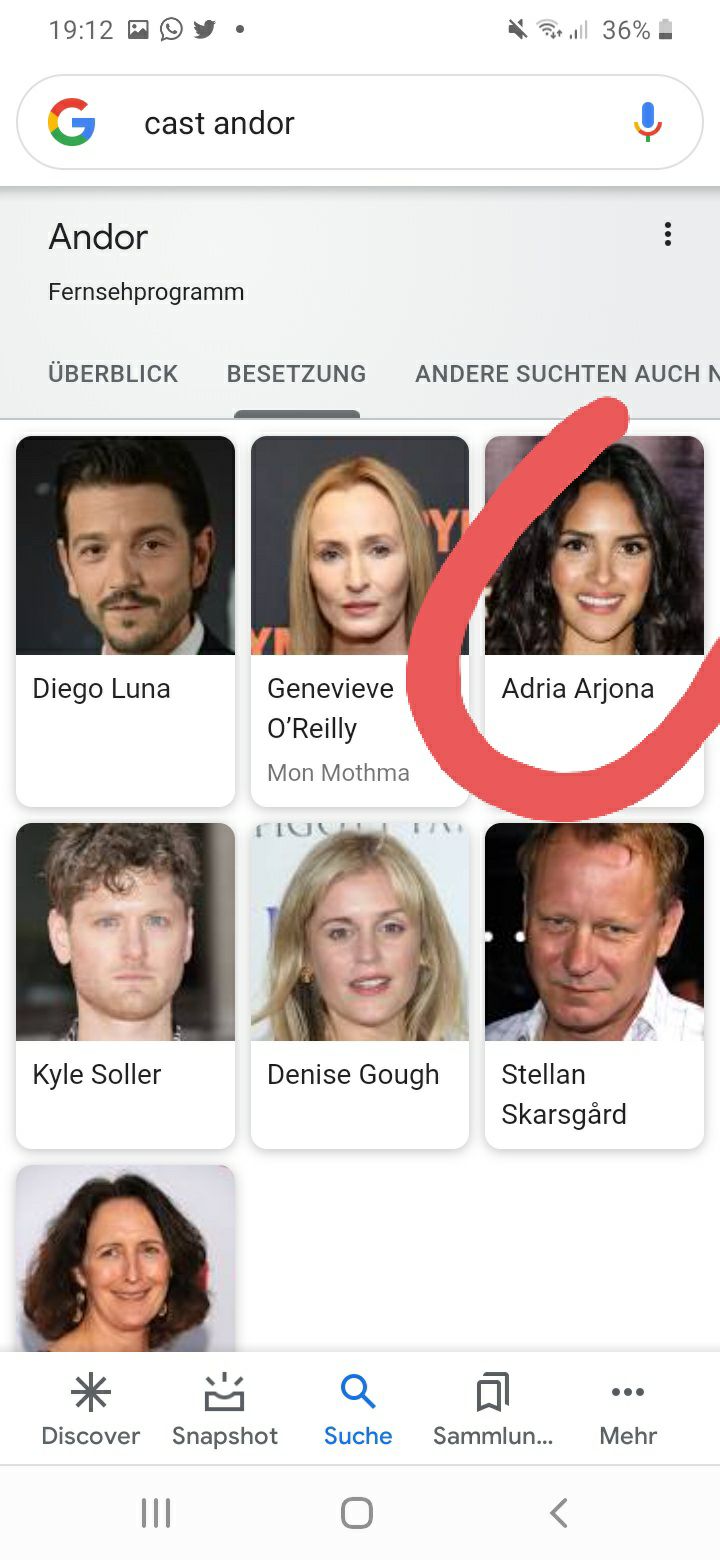Open the Snapshot icon in bottom bar

[225, 1392]
